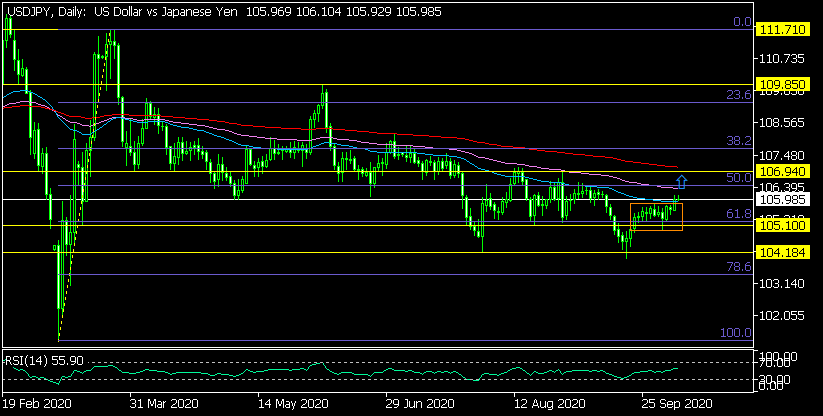Click the RSI(14) 55.90 indicator label
Viewport: 823px width, 416px height.
pyautogui.click(x=44, y=361)
